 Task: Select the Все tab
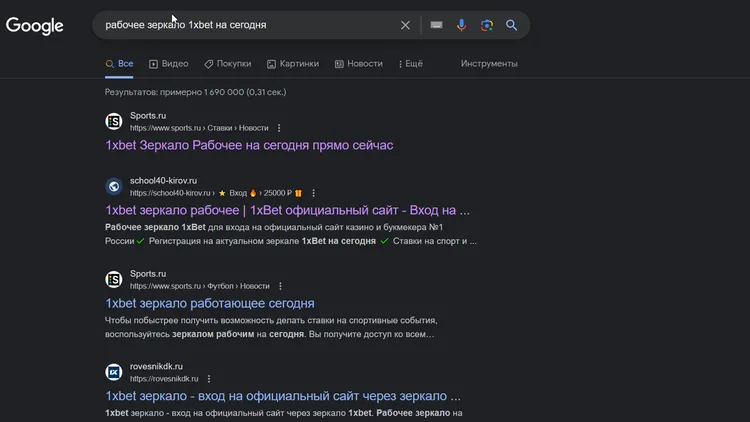coord(120,64)
